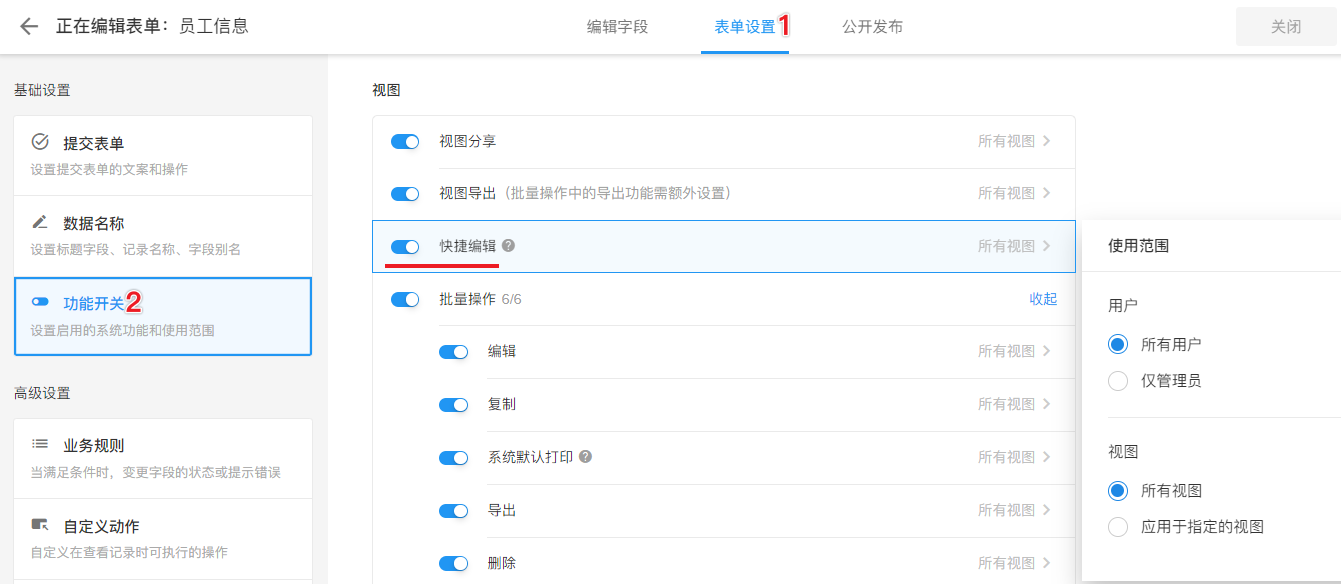Switch to the 编辑字段 tab
Screen dimensions: 1341x584
(617, 27)
